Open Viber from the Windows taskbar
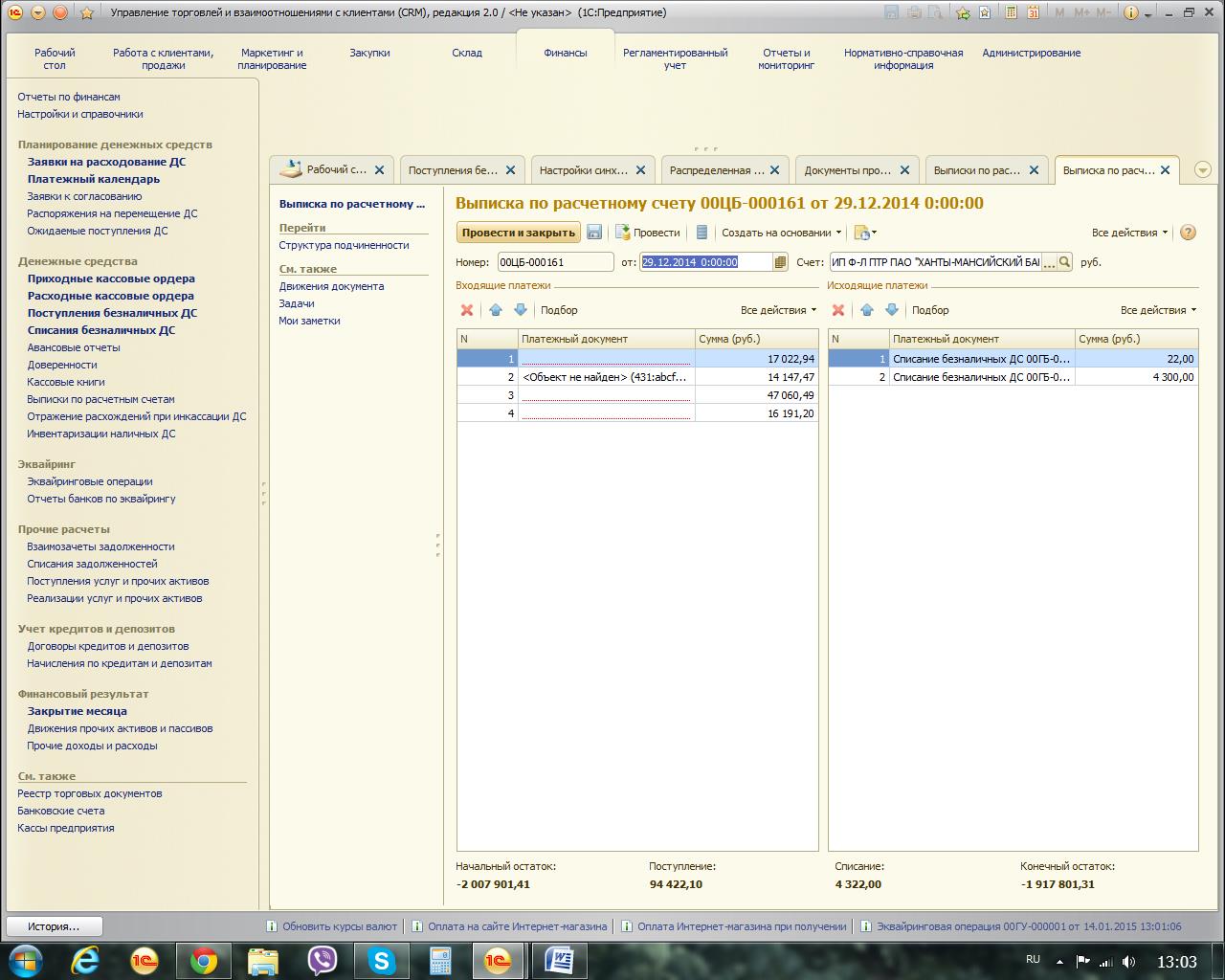Image resolution: width=1225 pixels, height=980 pixels. click(x=323, y=960)
